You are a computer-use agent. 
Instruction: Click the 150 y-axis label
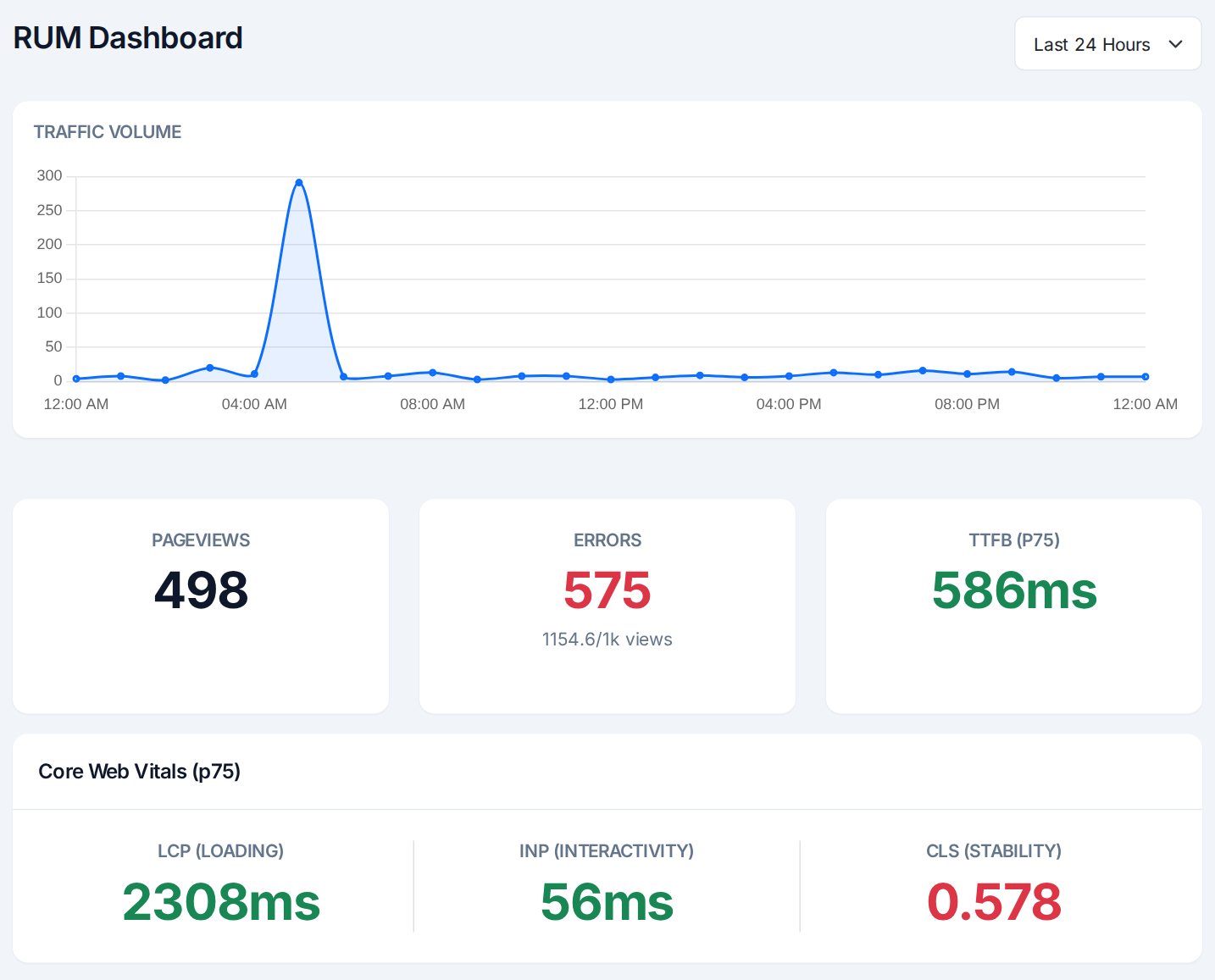pyautogui.click(x=50, y=278)
